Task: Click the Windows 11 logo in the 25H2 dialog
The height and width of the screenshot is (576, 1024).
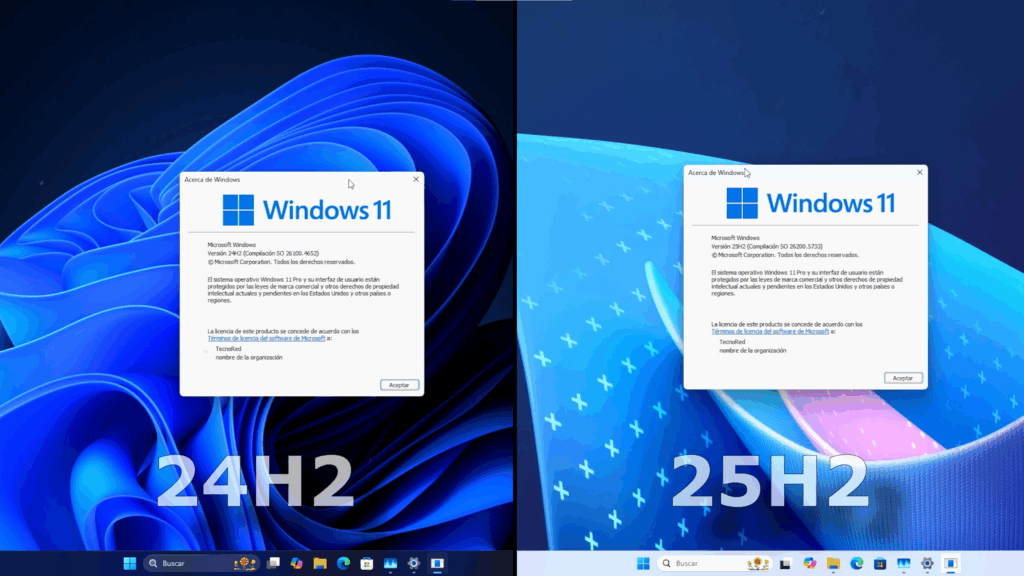Action: pos(810,203)
